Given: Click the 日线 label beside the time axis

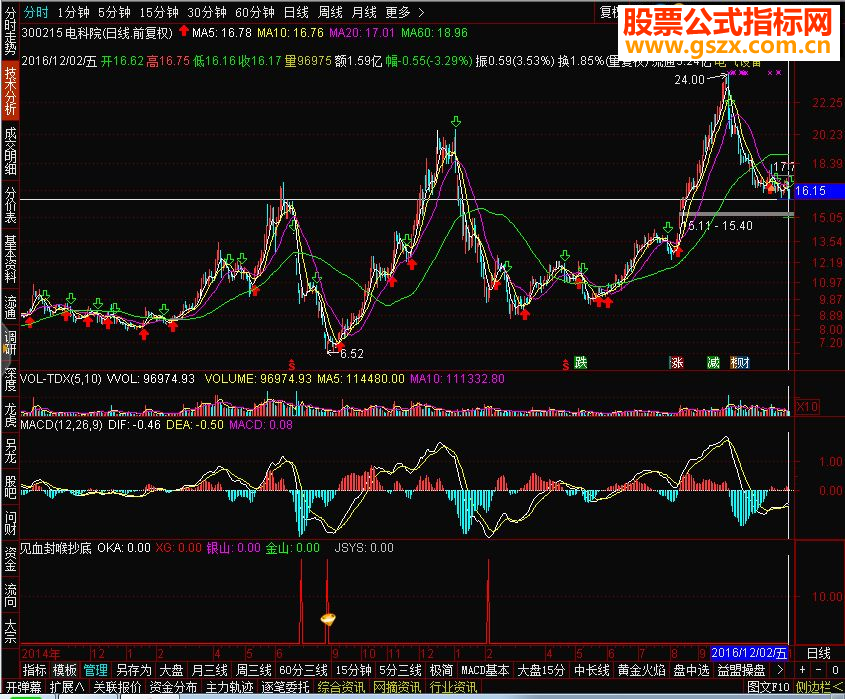Looking at the screenshot, I should pyautogui.click(x=819, y=653).
